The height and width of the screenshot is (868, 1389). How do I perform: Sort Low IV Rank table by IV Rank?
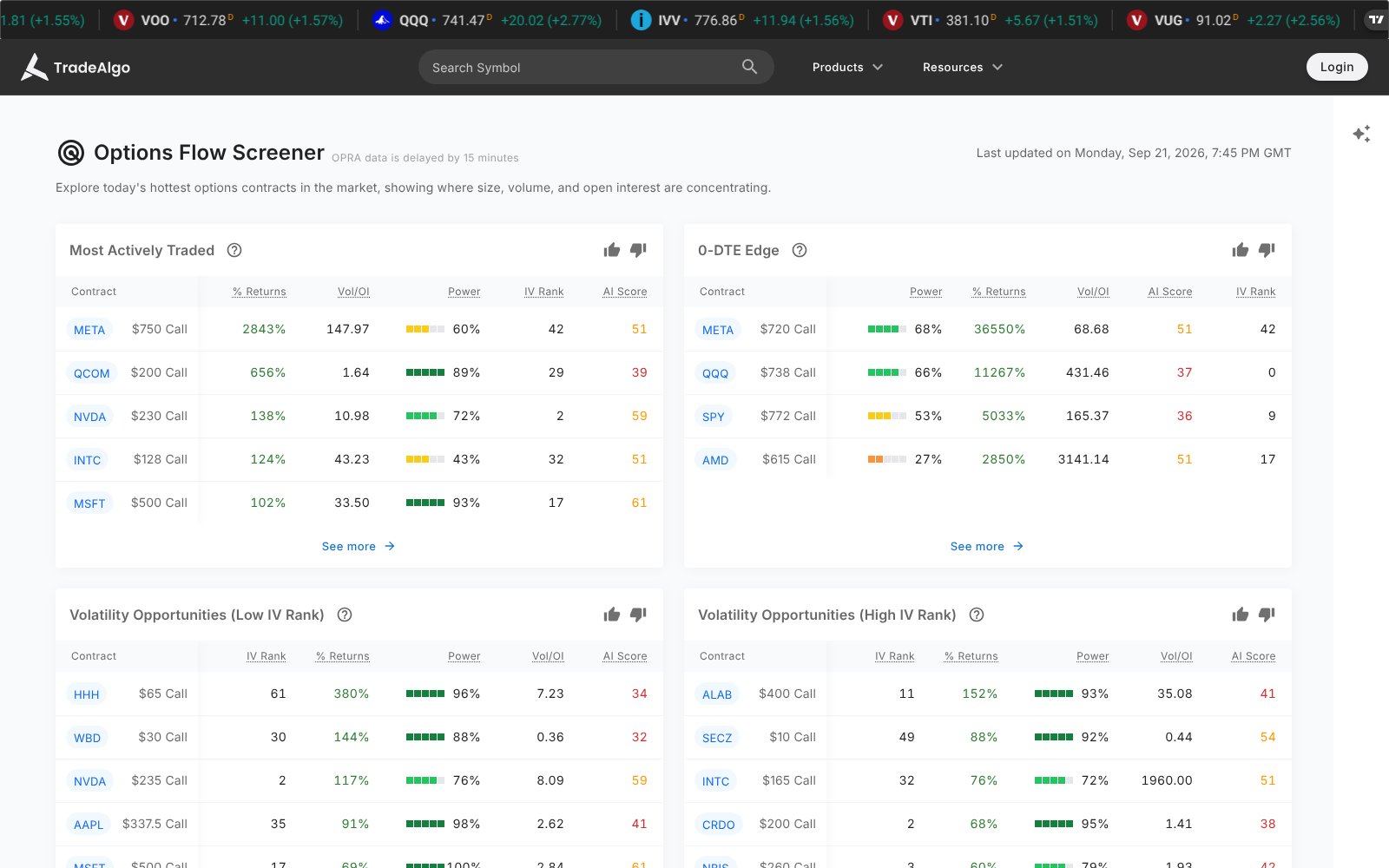coord(267,656)
